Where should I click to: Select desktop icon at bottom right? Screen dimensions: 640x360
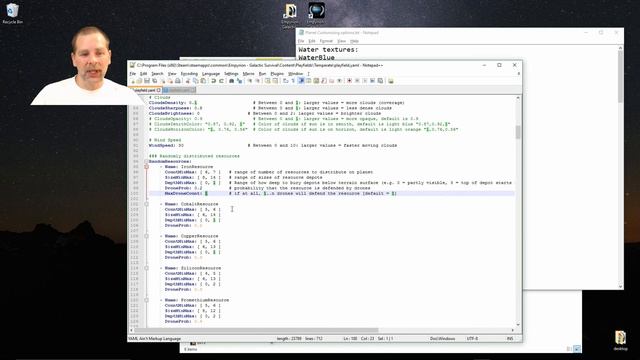[620, 340]
